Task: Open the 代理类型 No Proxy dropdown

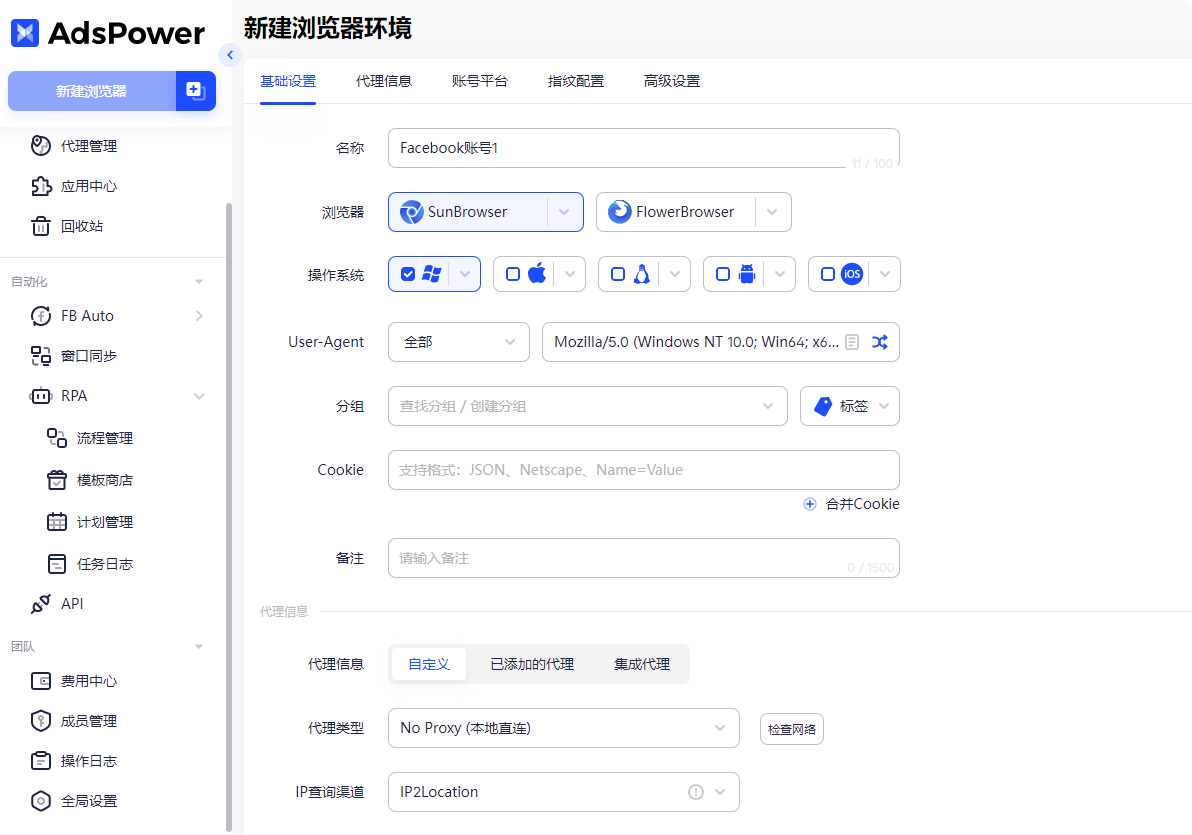Action: pos(563,729)
